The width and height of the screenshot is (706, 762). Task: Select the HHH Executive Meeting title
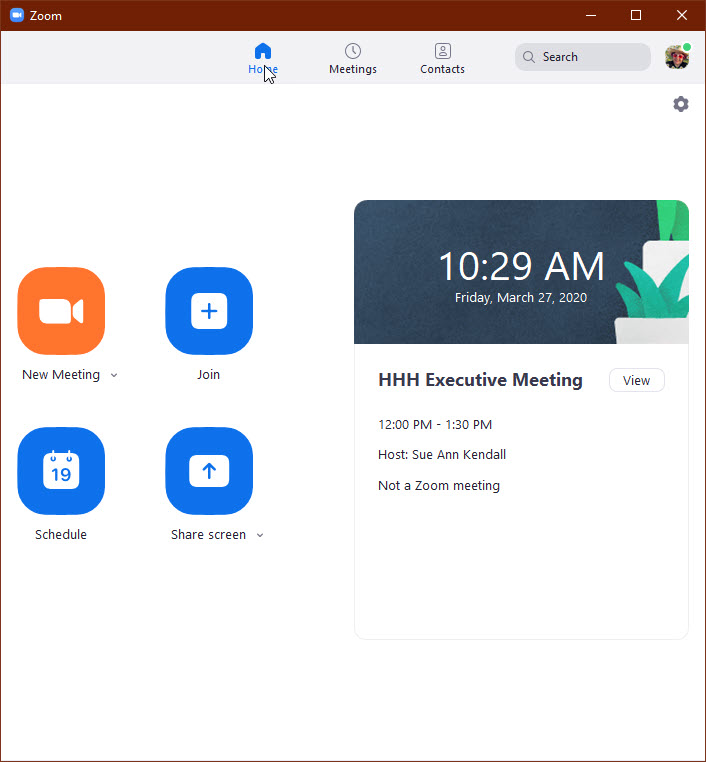tap(480, 380)
